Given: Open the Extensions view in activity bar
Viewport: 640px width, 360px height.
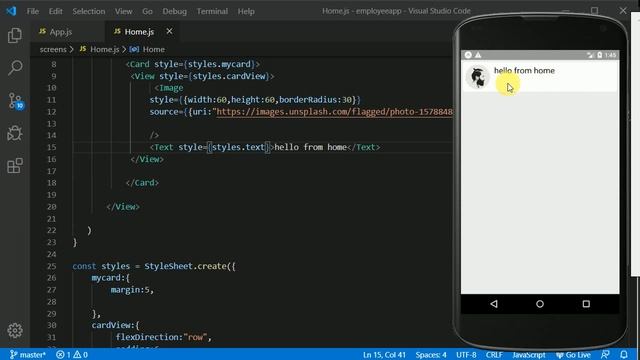Looking at the screenshot, I should pos(15,166).
